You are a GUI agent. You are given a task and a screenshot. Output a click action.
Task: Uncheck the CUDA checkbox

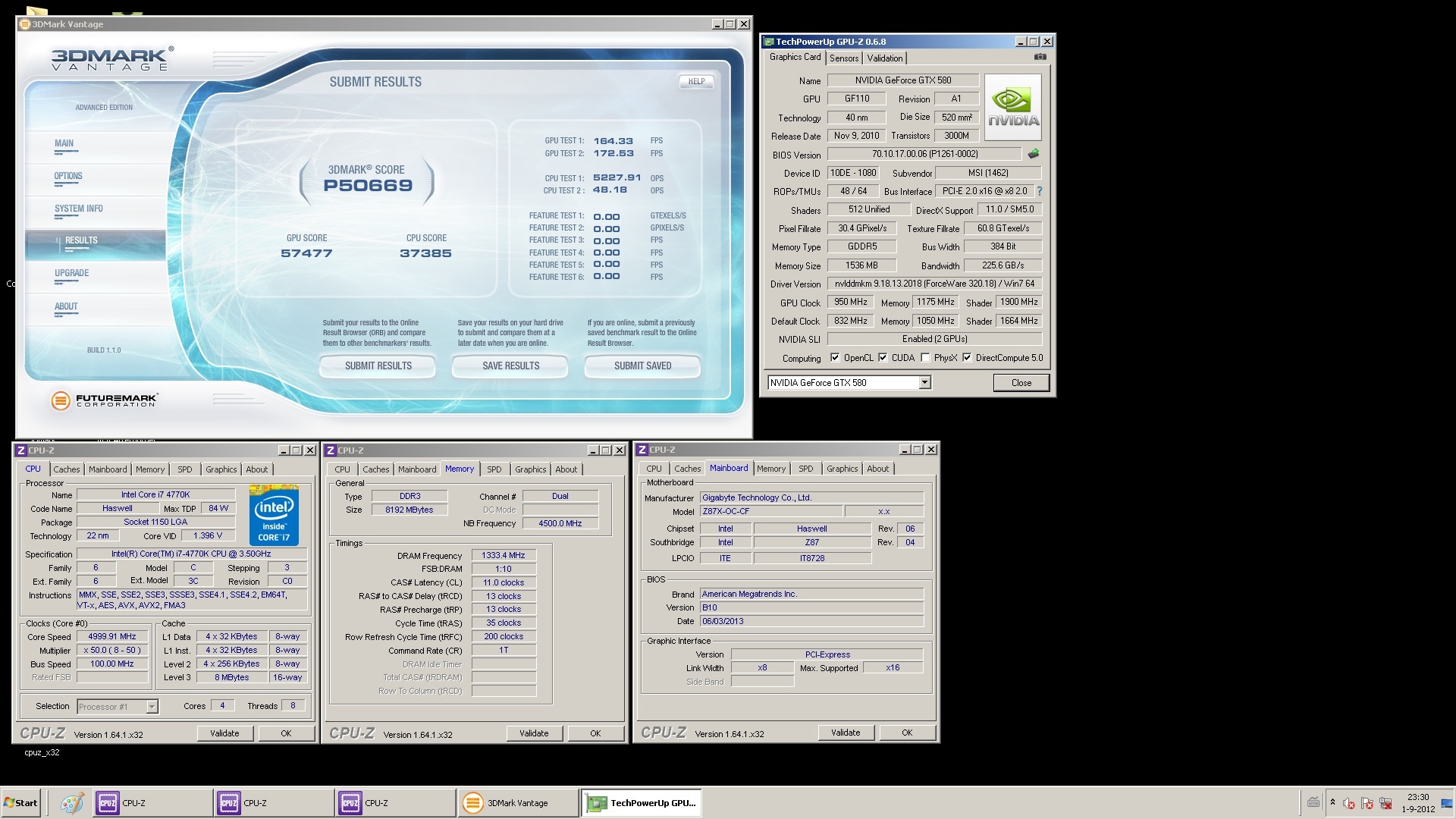pos(883,358)
